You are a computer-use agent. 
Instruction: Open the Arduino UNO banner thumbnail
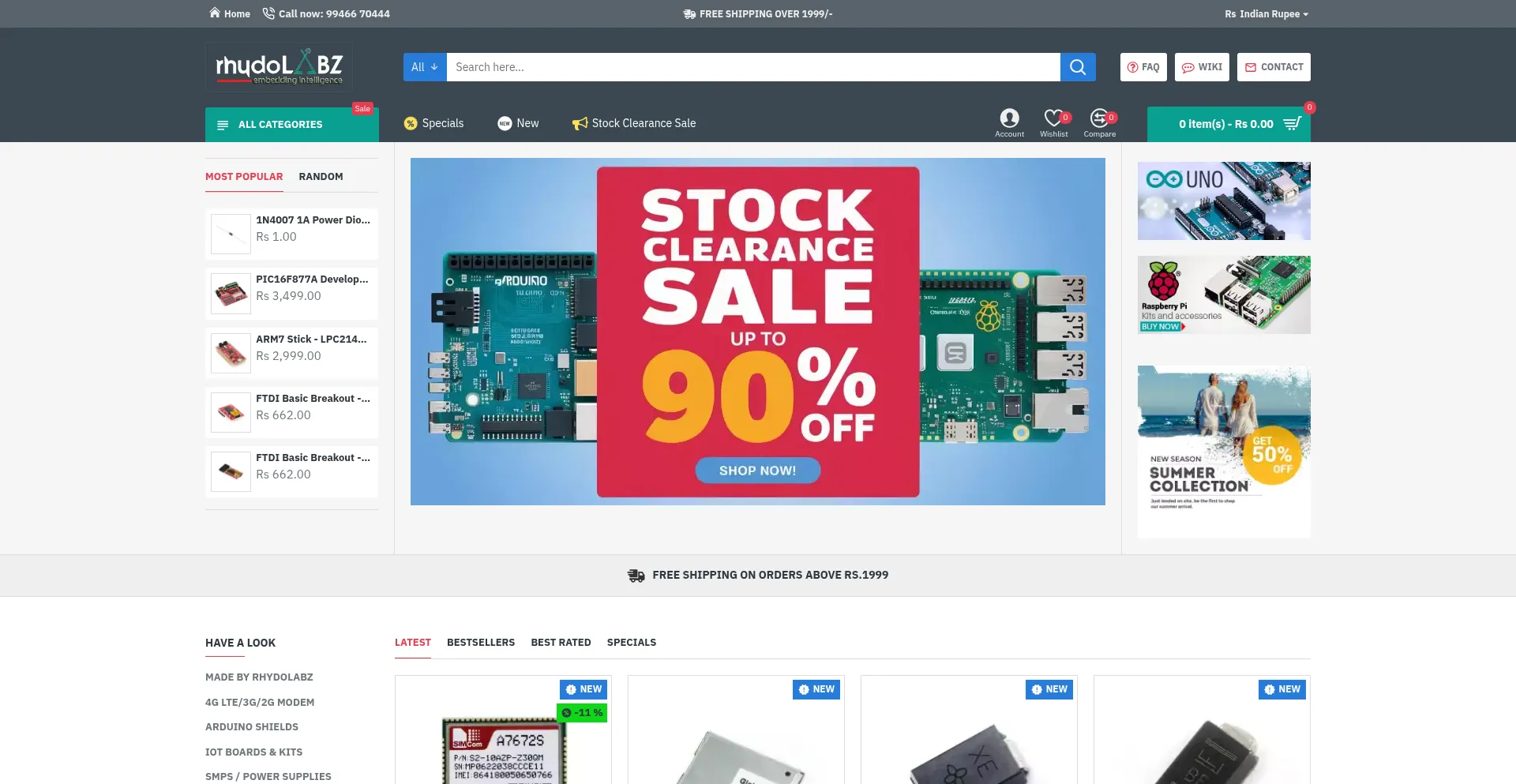1224,201
